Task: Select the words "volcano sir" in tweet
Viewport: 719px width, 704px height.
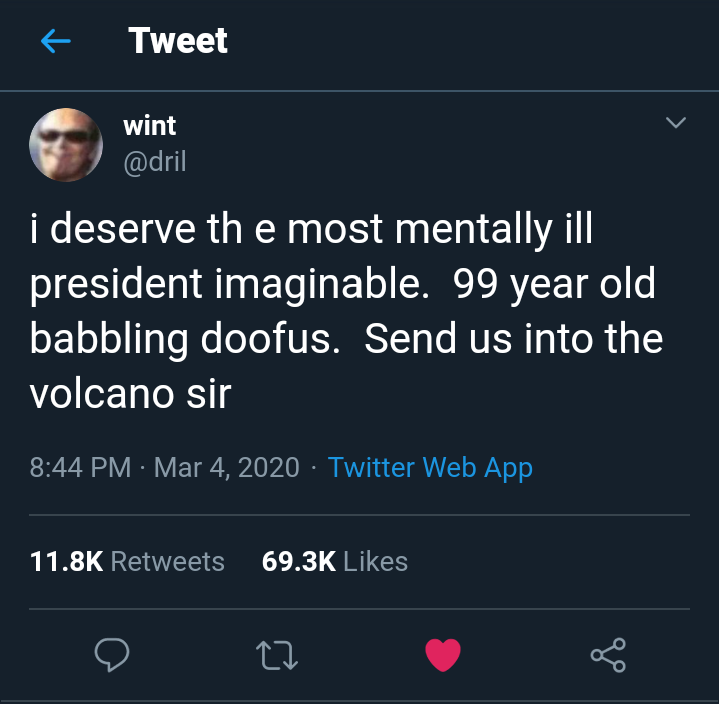Action: coord(130,394)
